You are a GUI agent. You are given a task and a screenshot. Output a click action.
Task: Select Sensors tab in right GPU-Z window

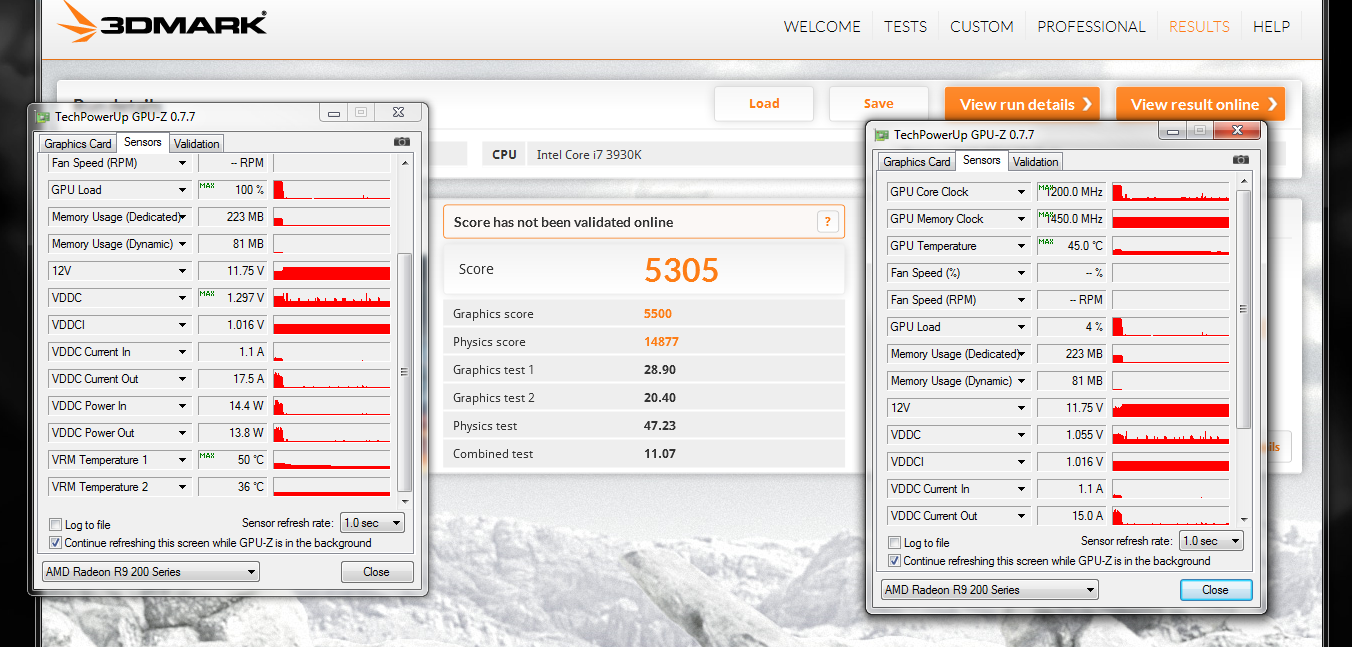tap(981, 160)
